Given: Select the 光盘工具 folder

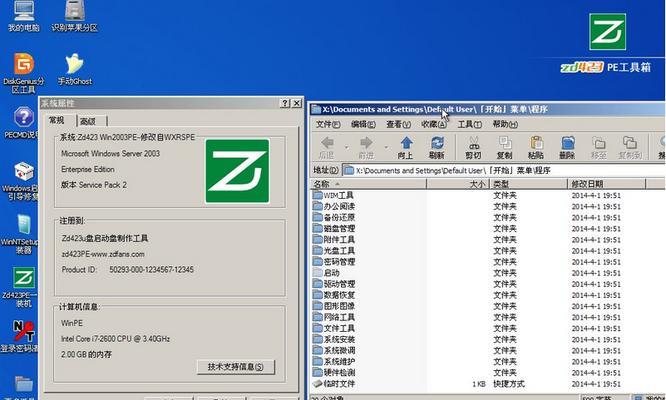Looking at the screenshot, I should click(x=333, y=251).
